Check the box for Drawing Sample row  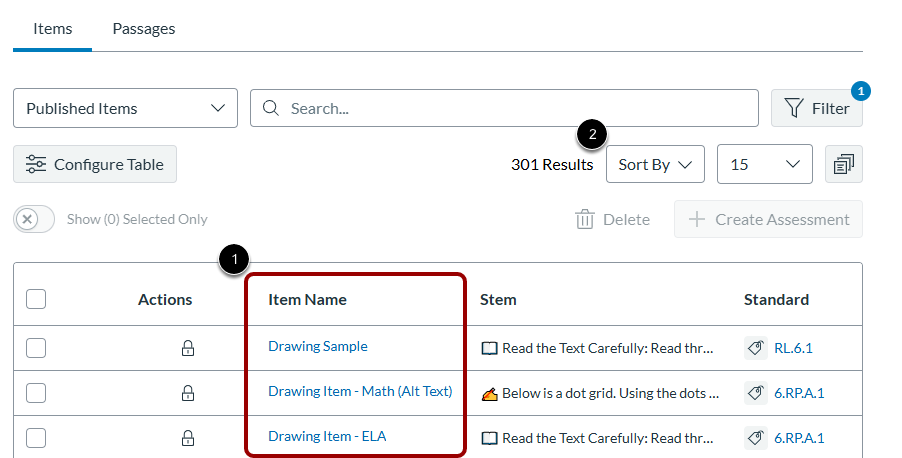tap(36, 348)
